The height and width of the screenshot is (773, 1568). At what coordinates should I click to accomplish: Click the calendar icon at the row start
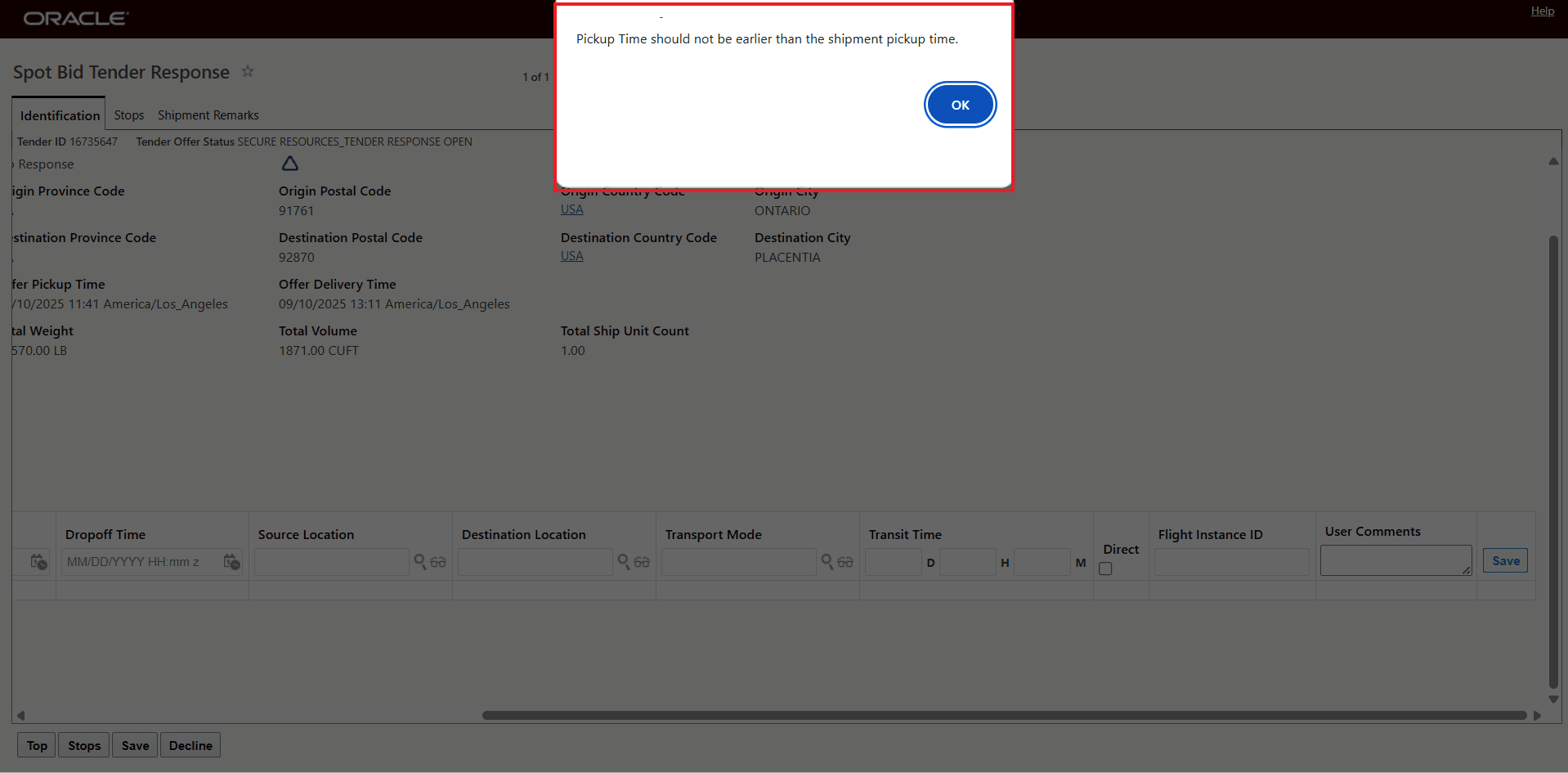[x=38, y=562]
